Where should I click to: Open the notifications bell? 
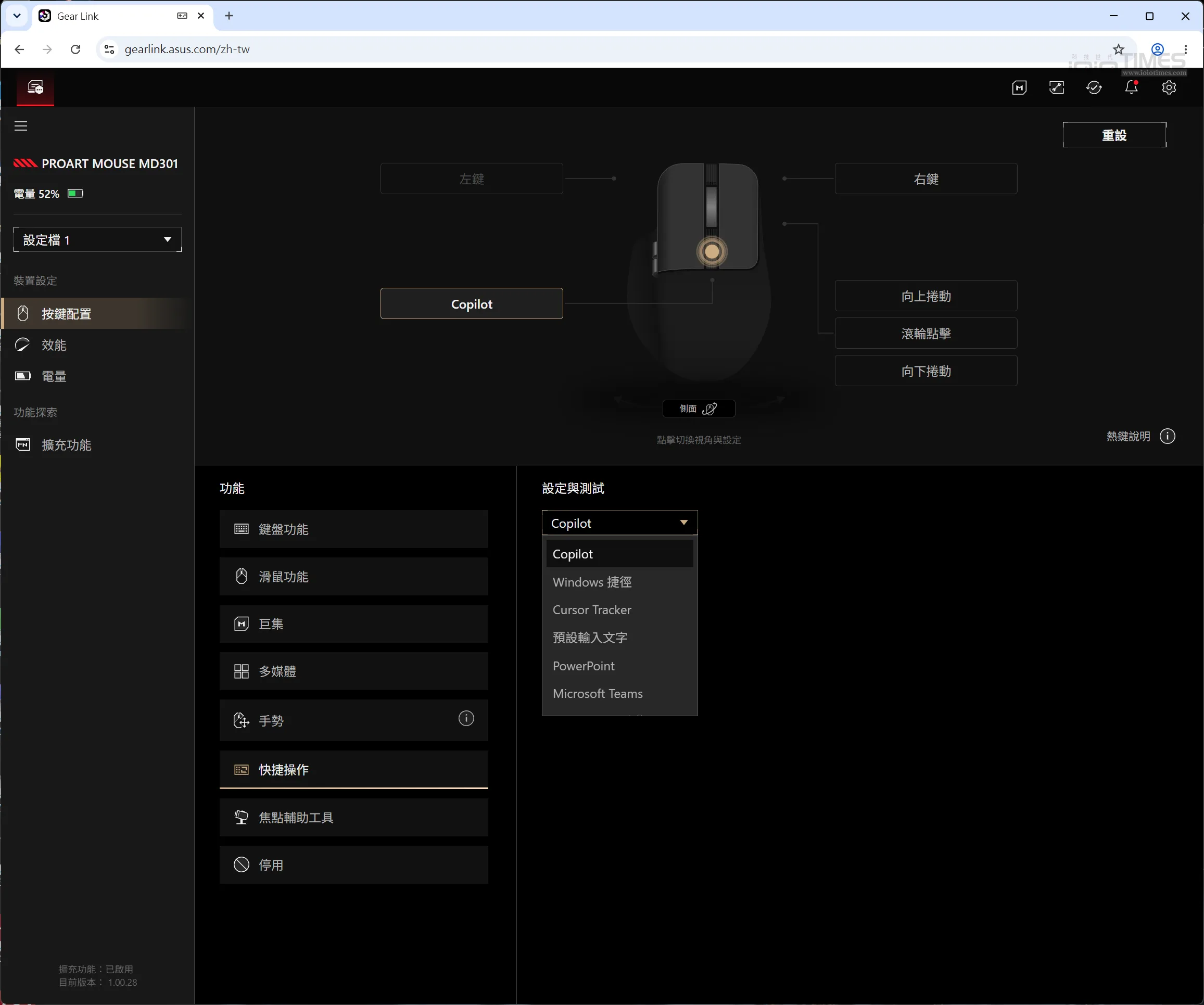click(1131, 87)
